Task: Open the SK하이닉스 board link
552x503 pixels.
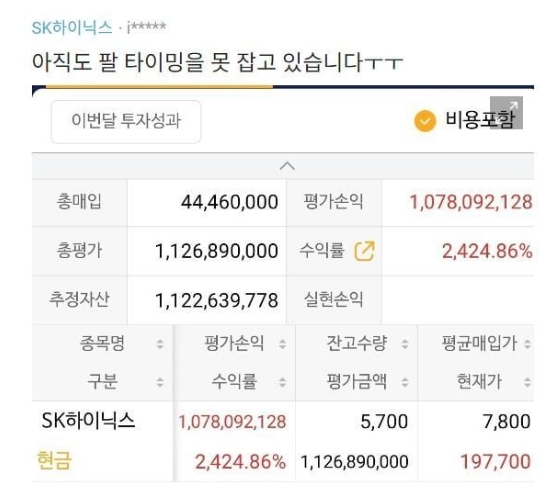Action: (72, 27)
